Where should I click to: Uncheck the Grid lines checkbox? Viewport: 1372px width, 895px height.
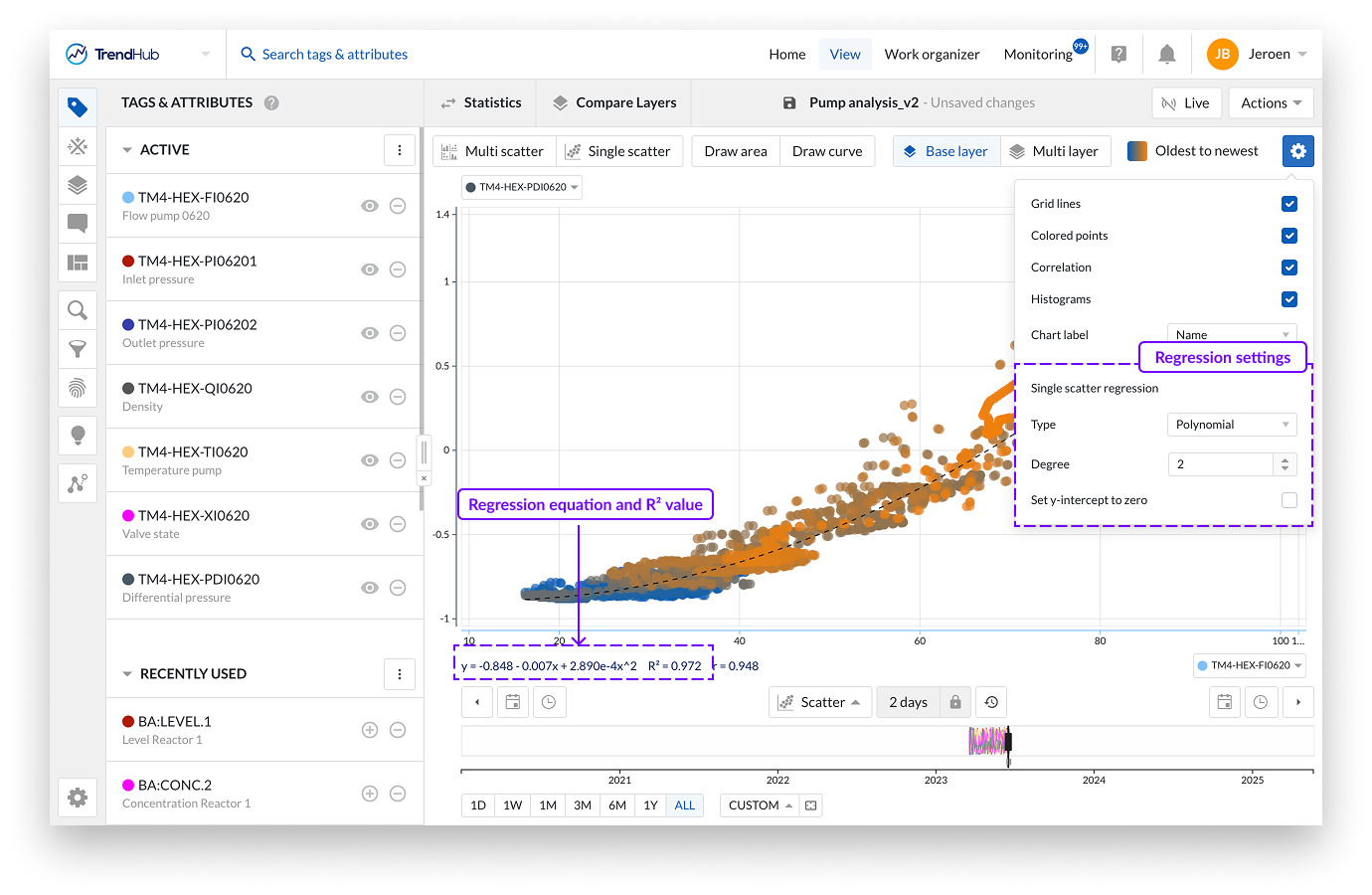coord(1288,204)
